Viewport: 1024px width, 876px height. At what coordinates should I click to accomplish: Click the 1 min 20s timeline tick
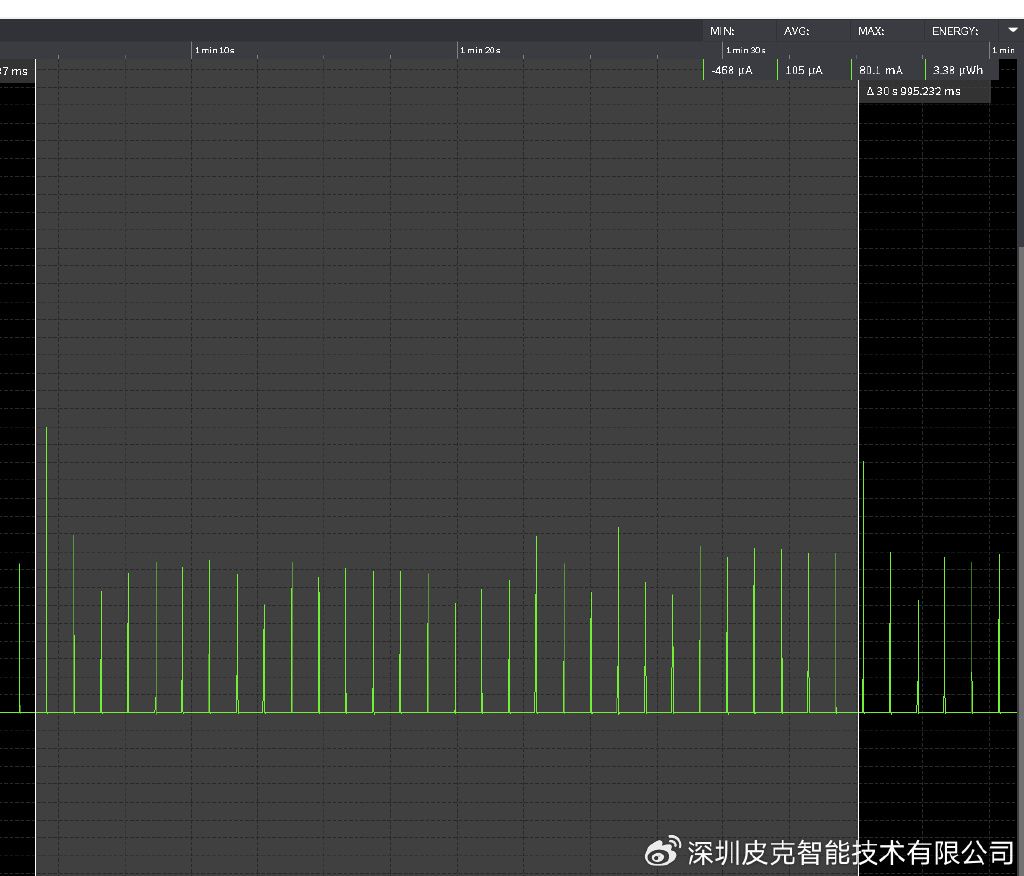click(480, 50)
